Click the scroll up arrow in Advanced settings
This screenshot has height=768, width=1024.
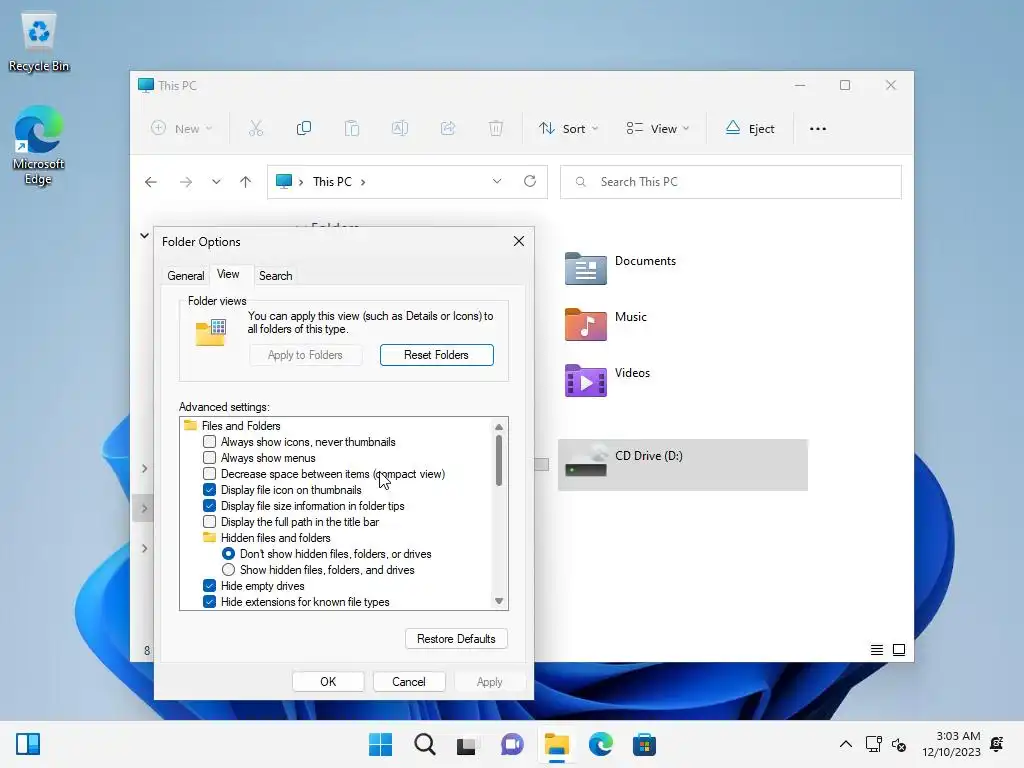[499, 427]
